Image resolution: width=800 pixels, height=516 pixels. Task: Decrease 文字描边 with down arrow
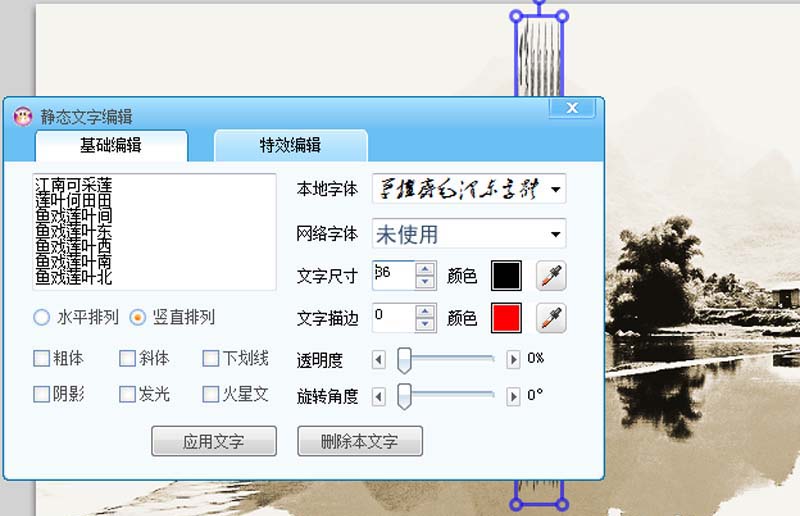point(425,324)
